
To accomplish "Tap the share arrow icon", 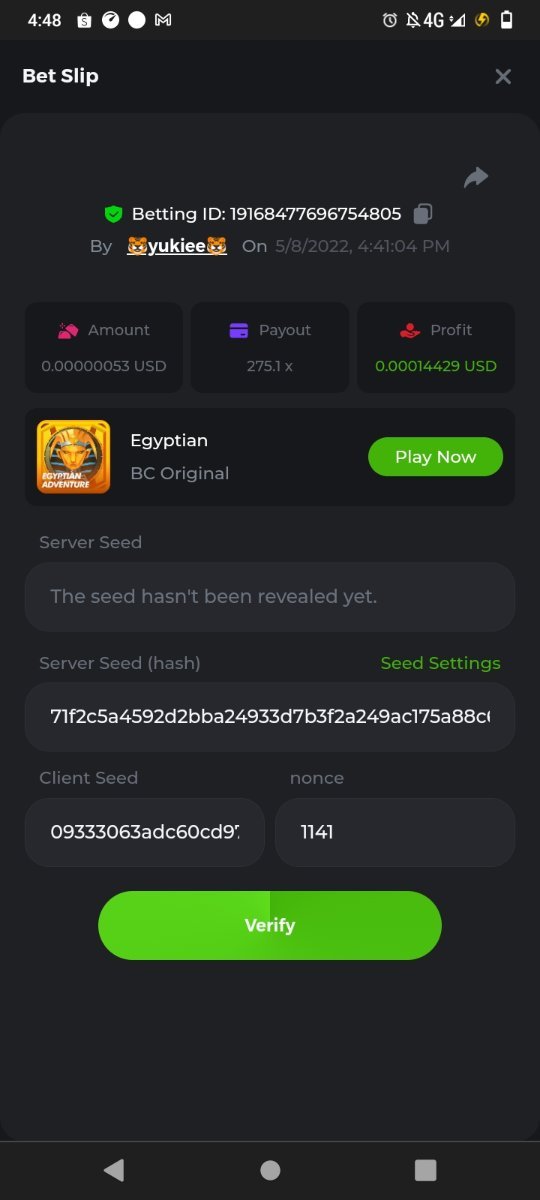I will 476,178.
